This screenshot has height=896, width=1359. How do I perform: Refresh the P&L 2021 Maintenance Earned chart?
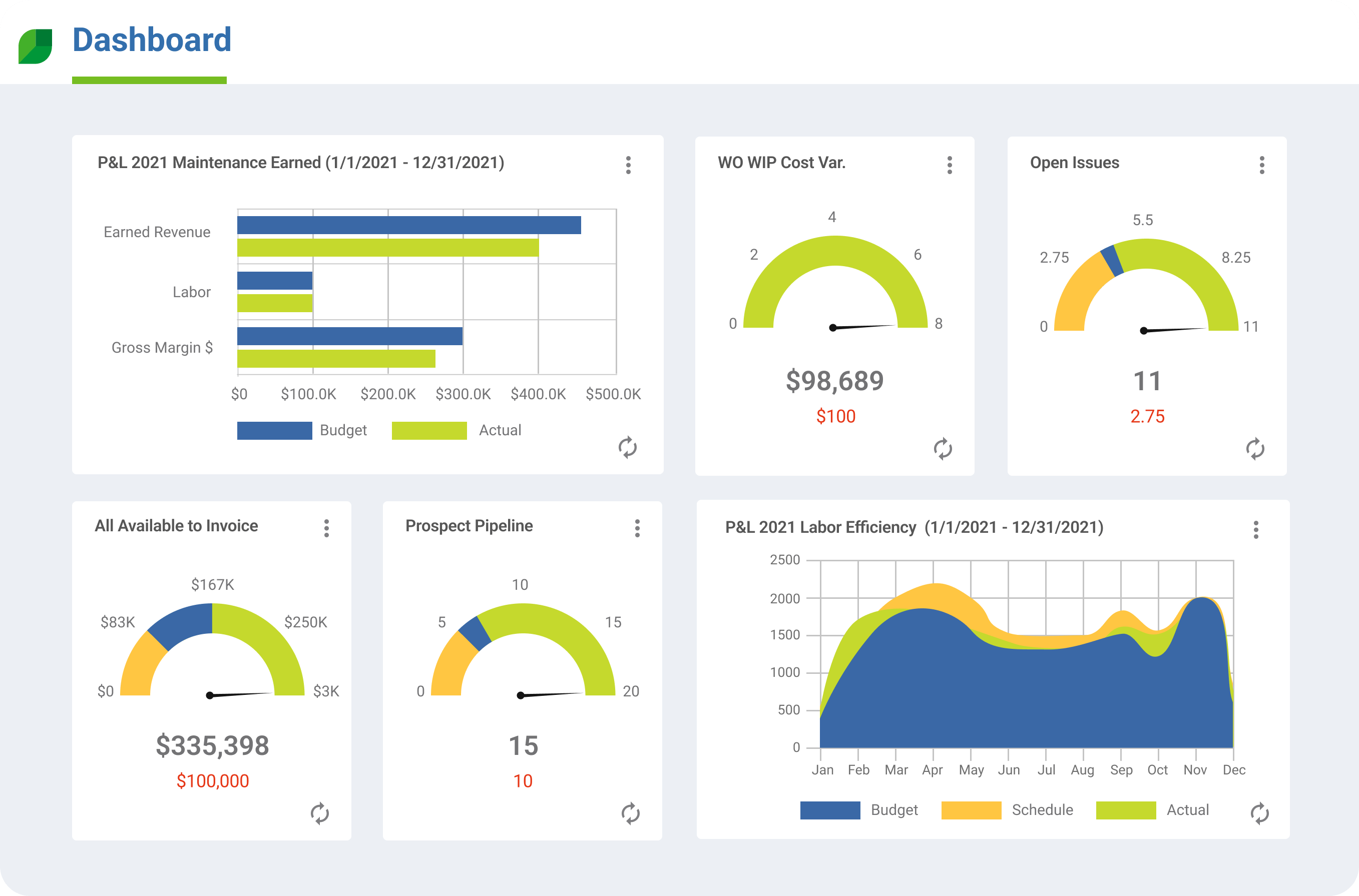pyautogui.click(x=629, y=448)
